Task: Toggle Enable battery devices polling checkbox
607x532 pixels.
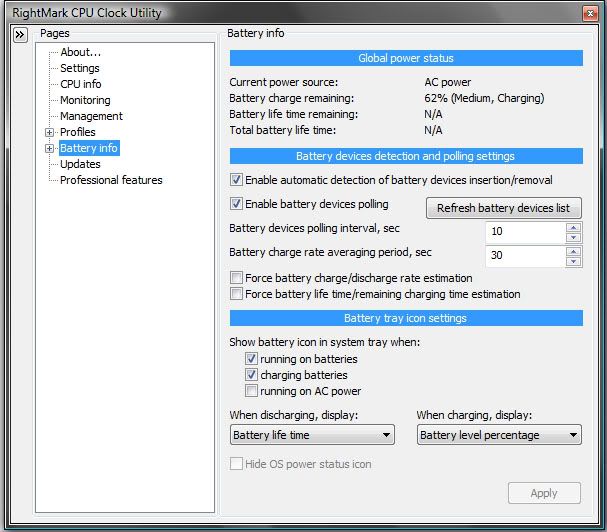Action: click(236, 204)
